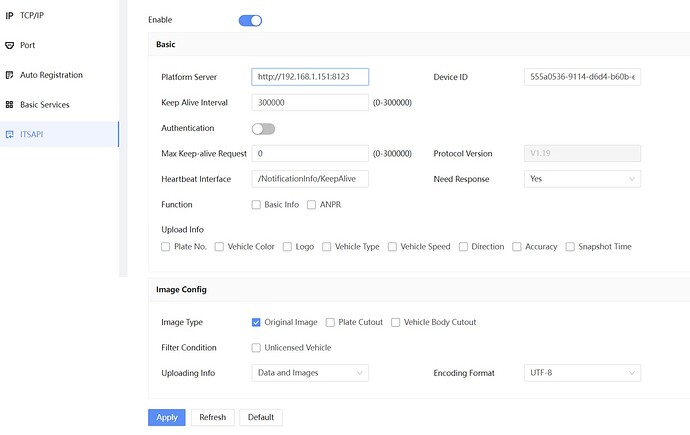Open the TCP/IP menu item
690x435 pixels.
(59, 15)
